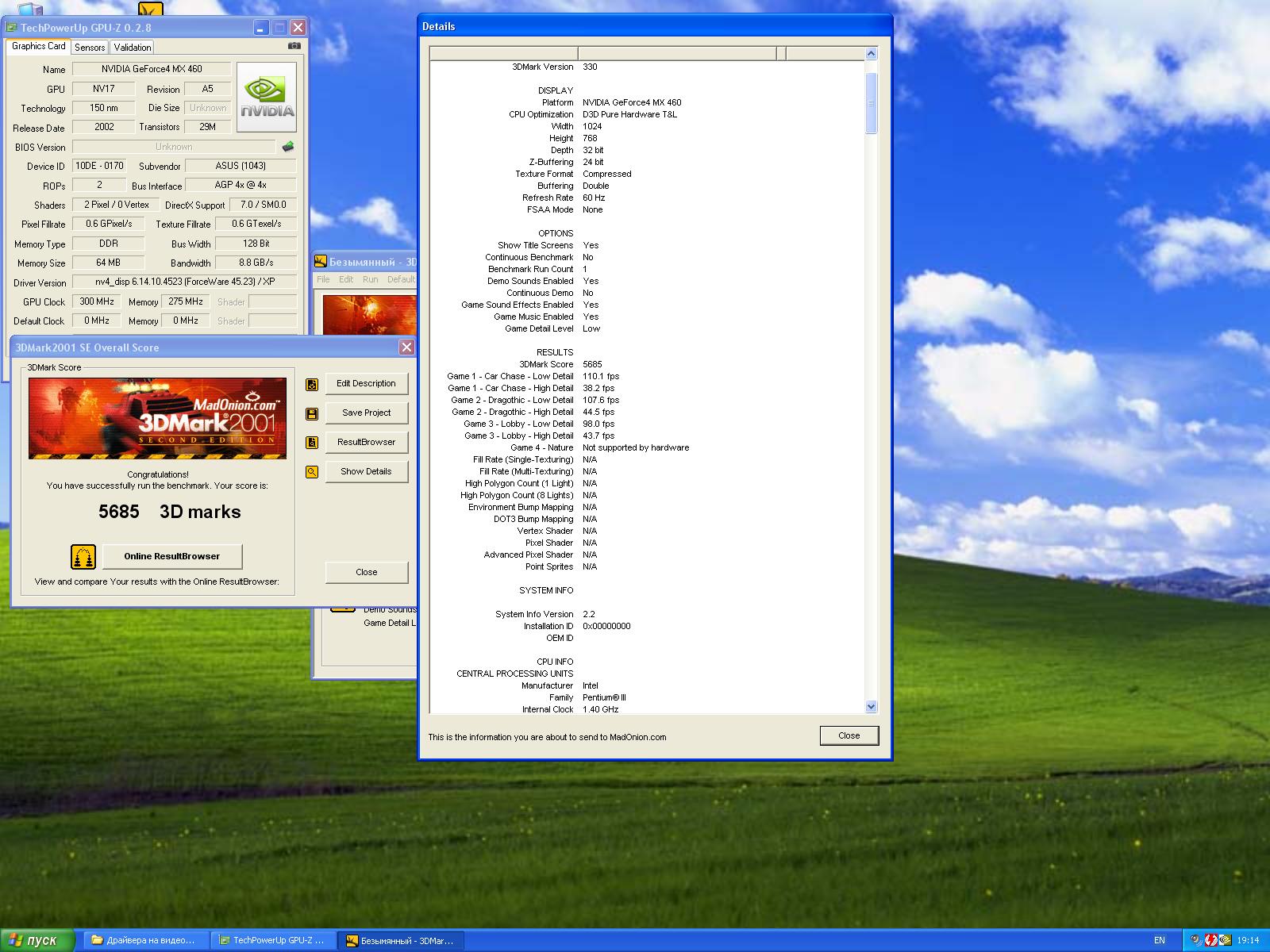This screenshot has width=1270, height=952.
Task: Click the Device ID field
Action: click(99, 166)
